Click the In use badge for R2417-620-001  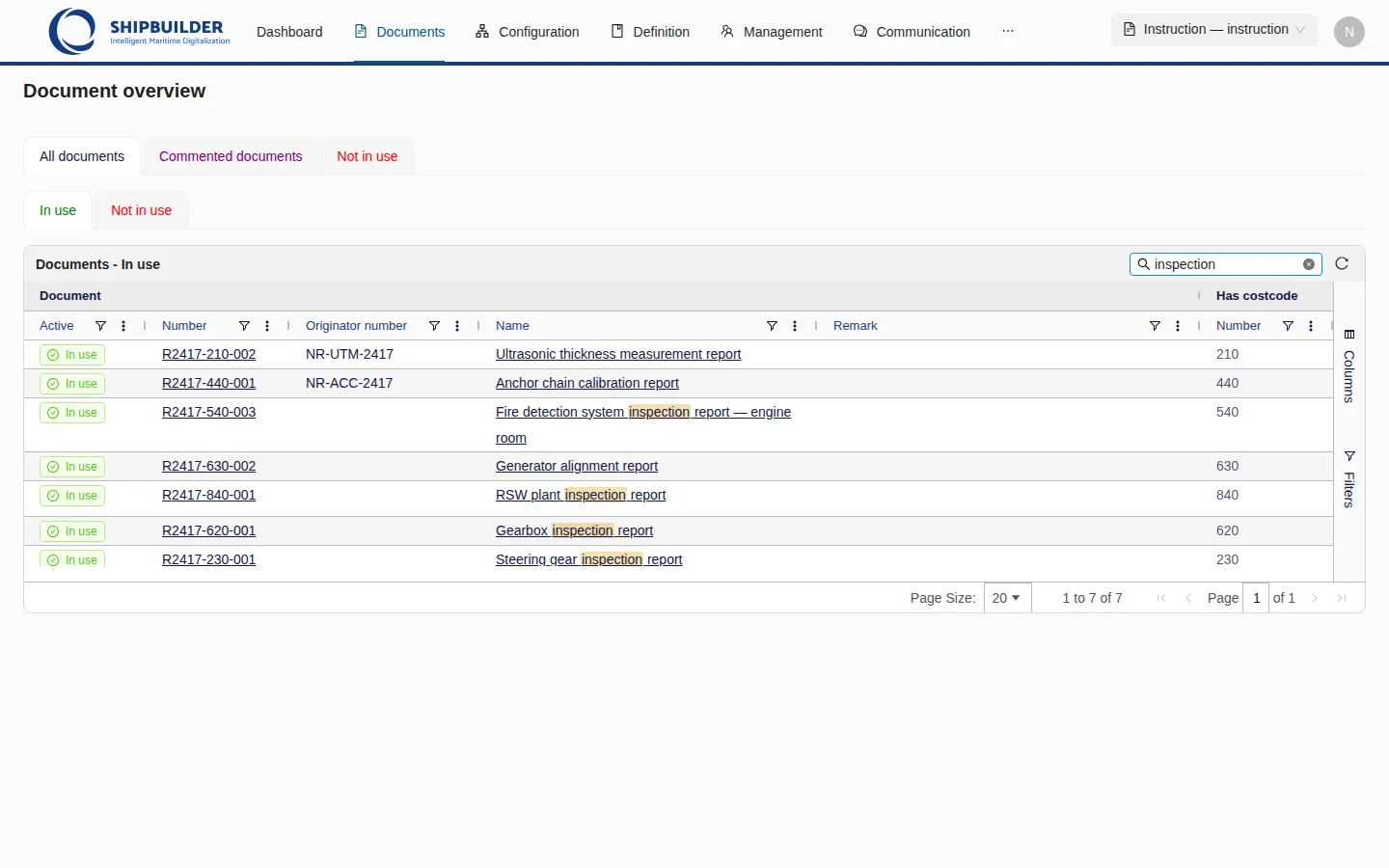pyautogui.click(x=72, y=531)
